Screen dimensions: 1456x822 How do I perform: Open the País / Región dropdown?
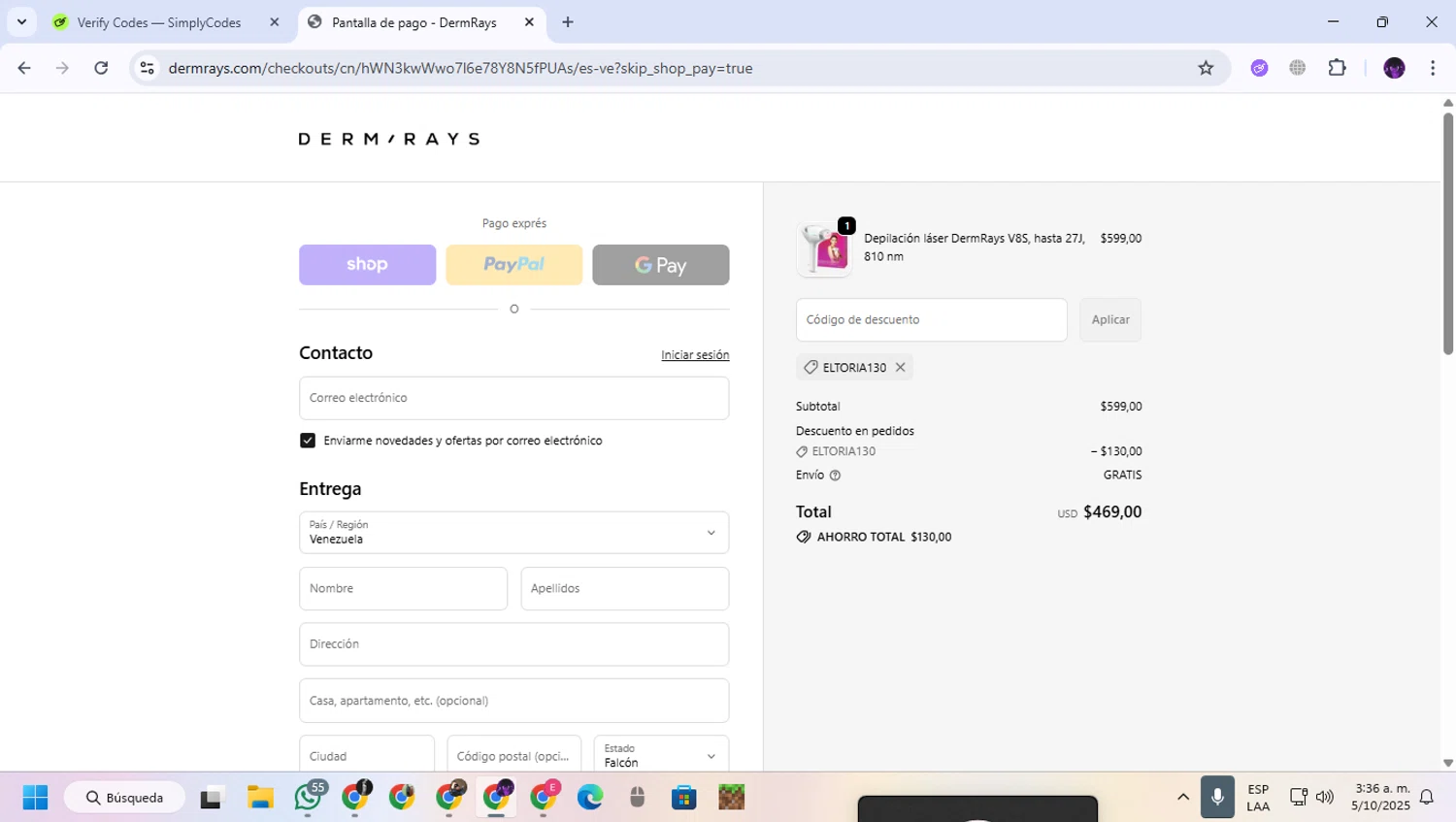click(513, 532)
